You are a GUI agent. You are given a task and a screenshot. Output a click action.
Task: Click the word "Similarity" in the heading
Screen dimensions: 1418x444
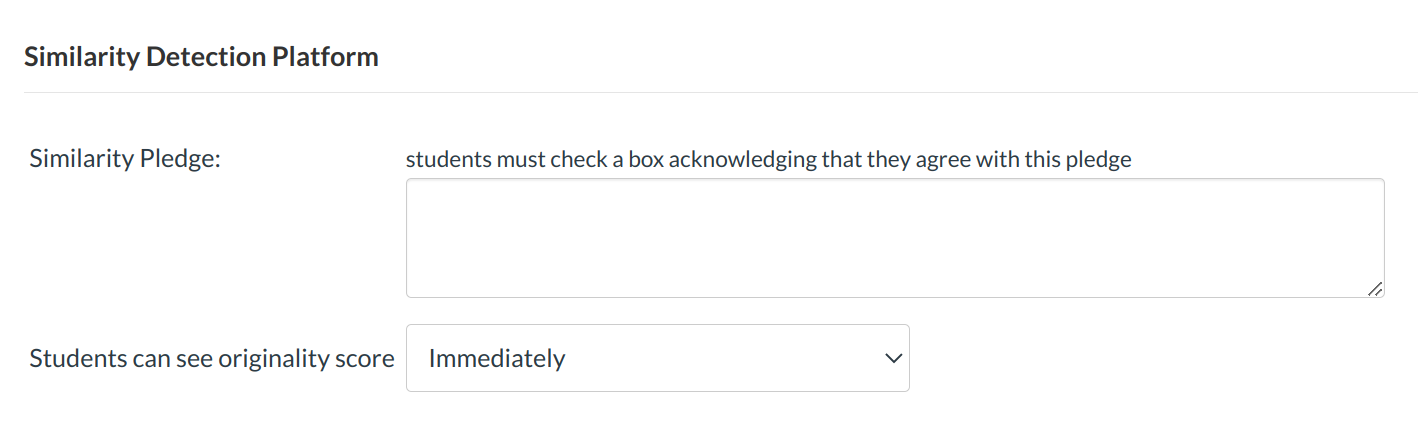point(81,57)
